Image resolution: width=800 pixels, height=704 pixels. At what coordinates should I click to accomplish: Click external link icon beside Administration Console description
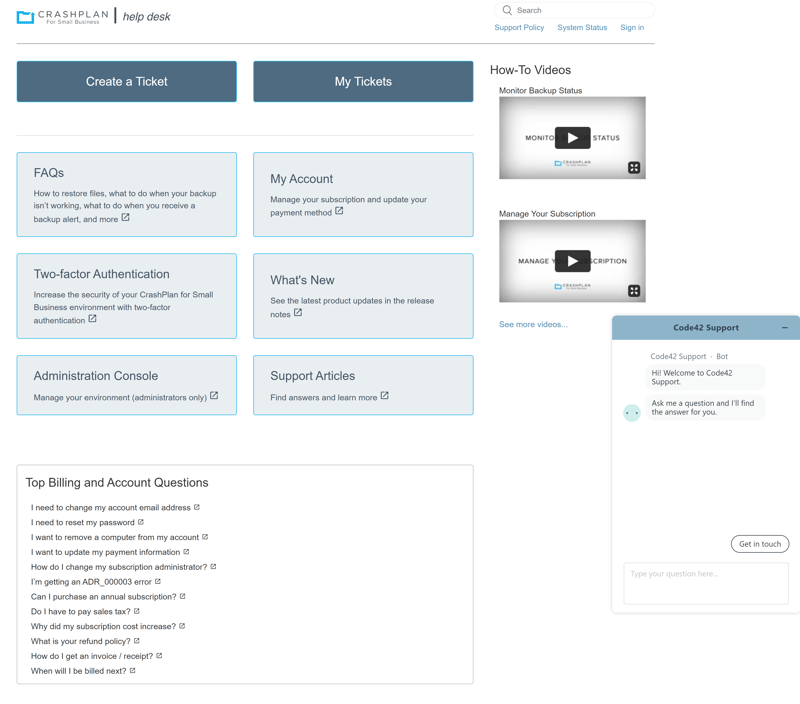[214, 395]
